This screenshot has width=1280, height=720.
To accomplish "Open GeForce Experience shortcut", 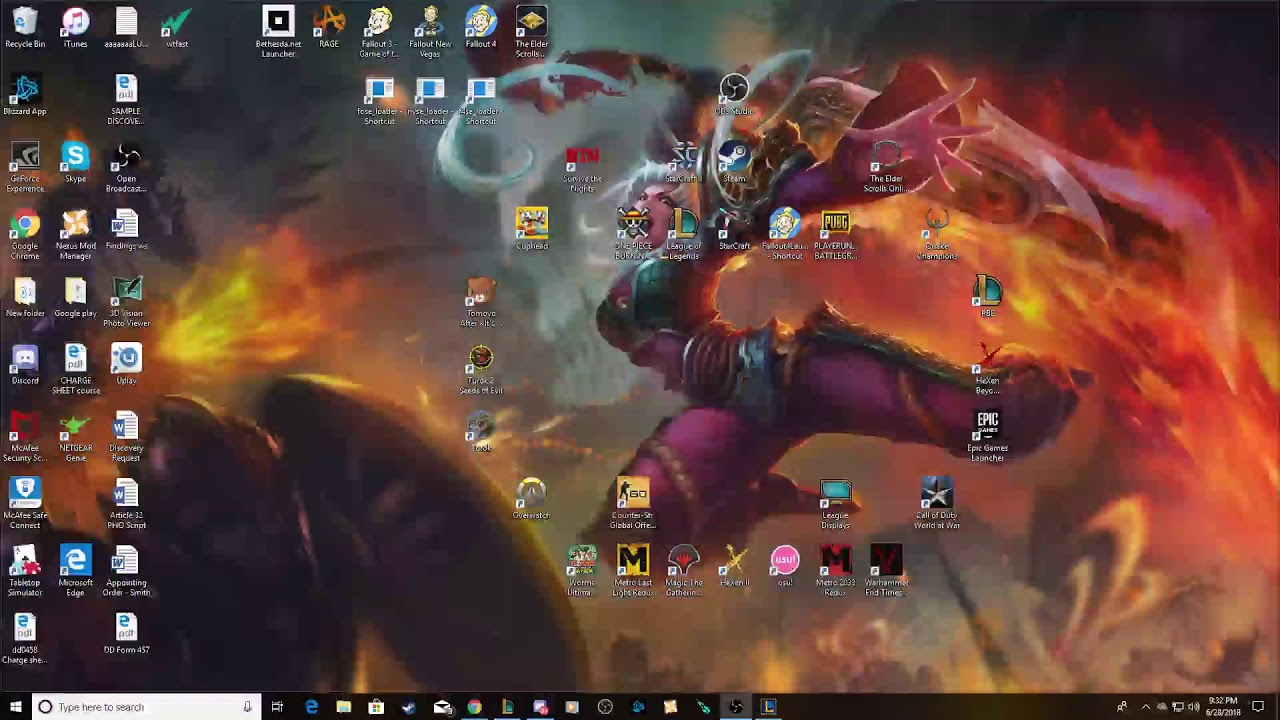I will [x=25, y=167].
